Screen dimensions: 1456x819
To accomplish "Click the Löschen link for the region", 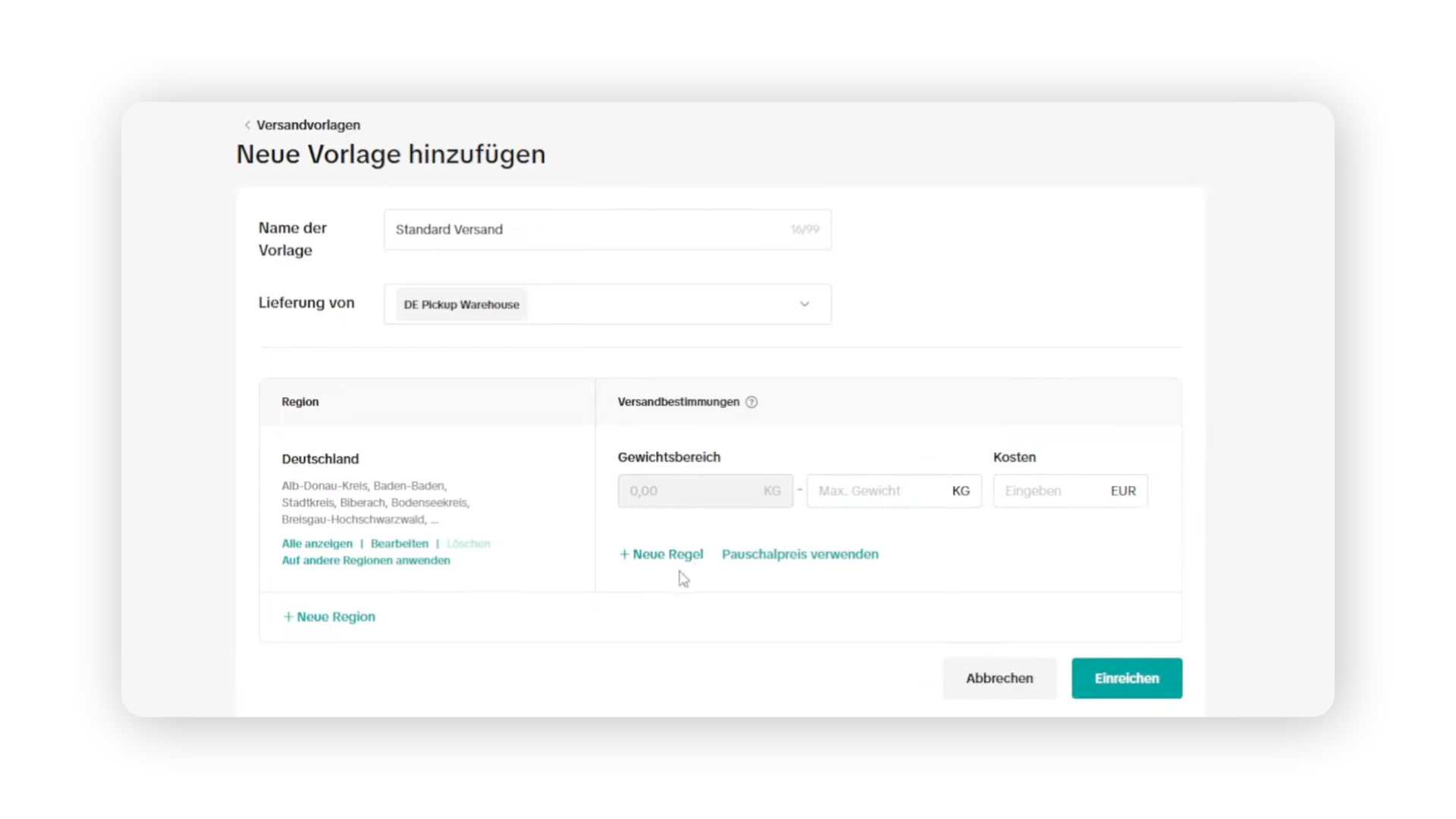I will coord(468,544).
